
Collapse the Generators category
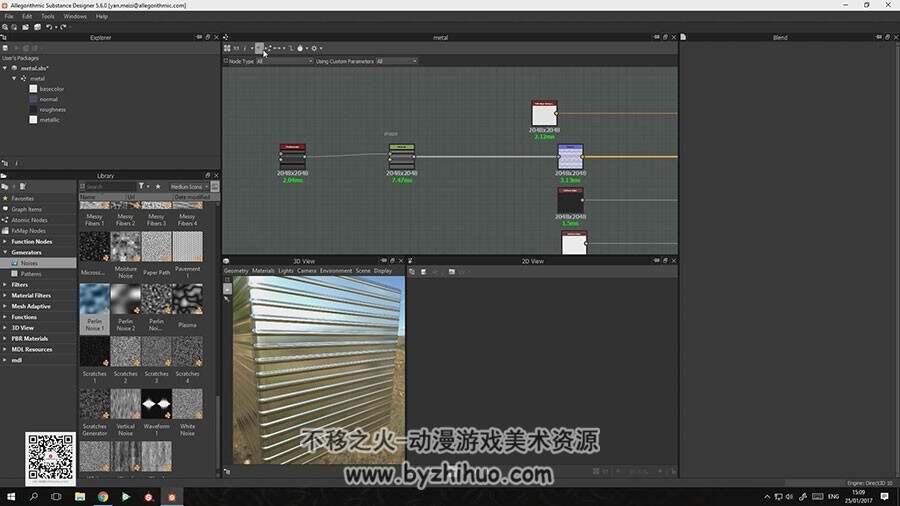pos(5,252)
